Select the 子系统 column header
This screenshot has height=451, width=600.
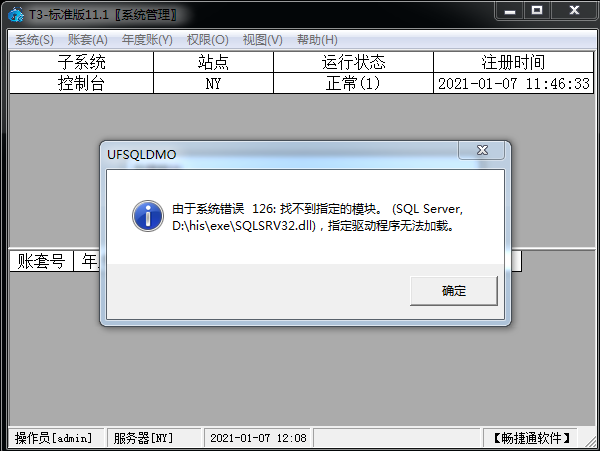(82, 62)
